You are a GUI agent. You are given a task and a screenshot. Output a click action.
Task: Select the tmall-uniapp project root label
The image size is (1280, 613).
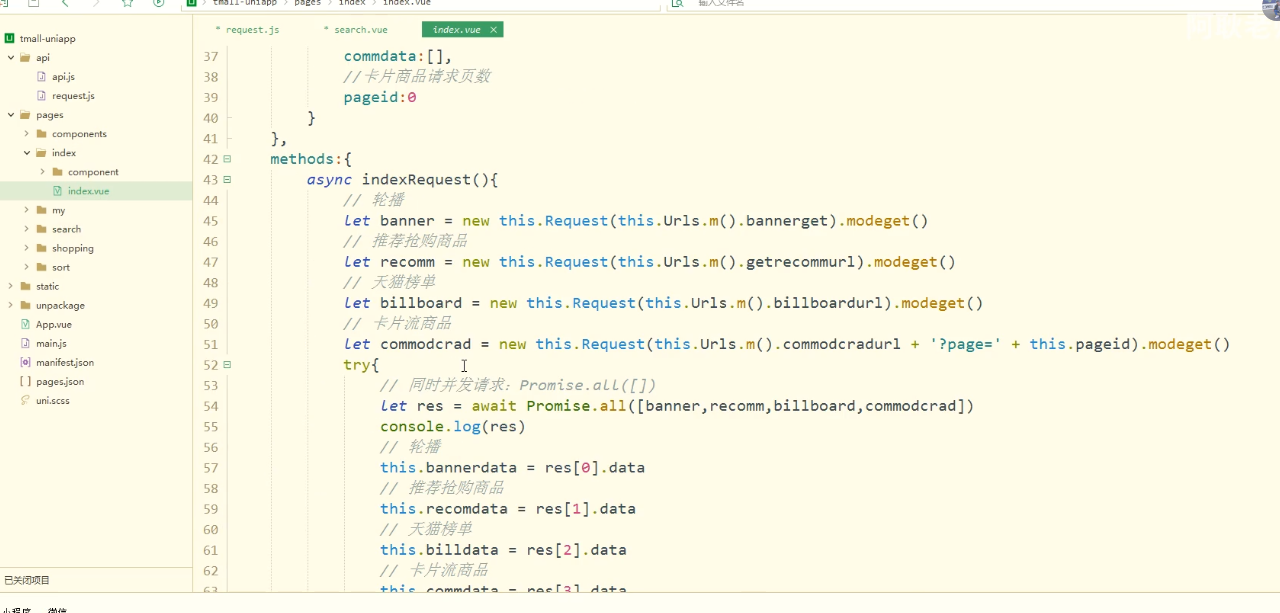47,39
